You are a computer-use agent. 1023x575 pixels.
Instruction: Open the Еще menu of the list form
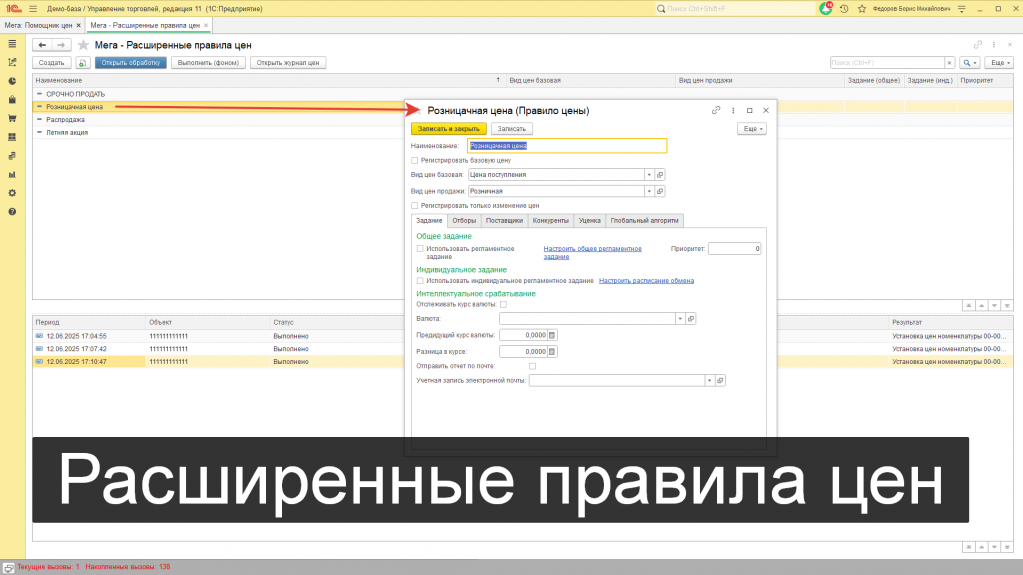tap(1000, 63)
